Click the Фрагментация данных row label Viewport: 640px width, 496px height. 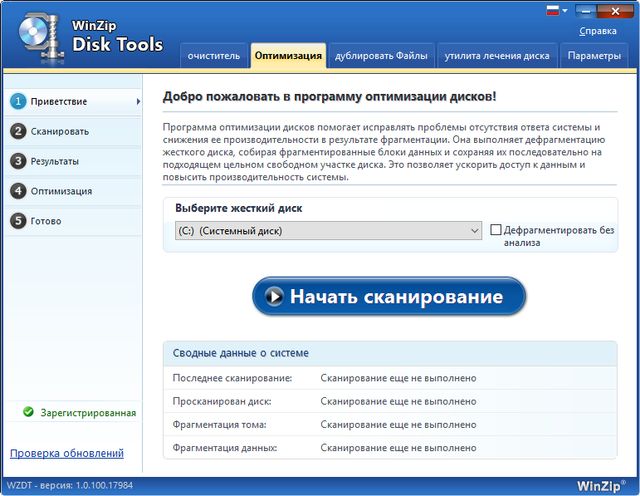coord(224,448)
